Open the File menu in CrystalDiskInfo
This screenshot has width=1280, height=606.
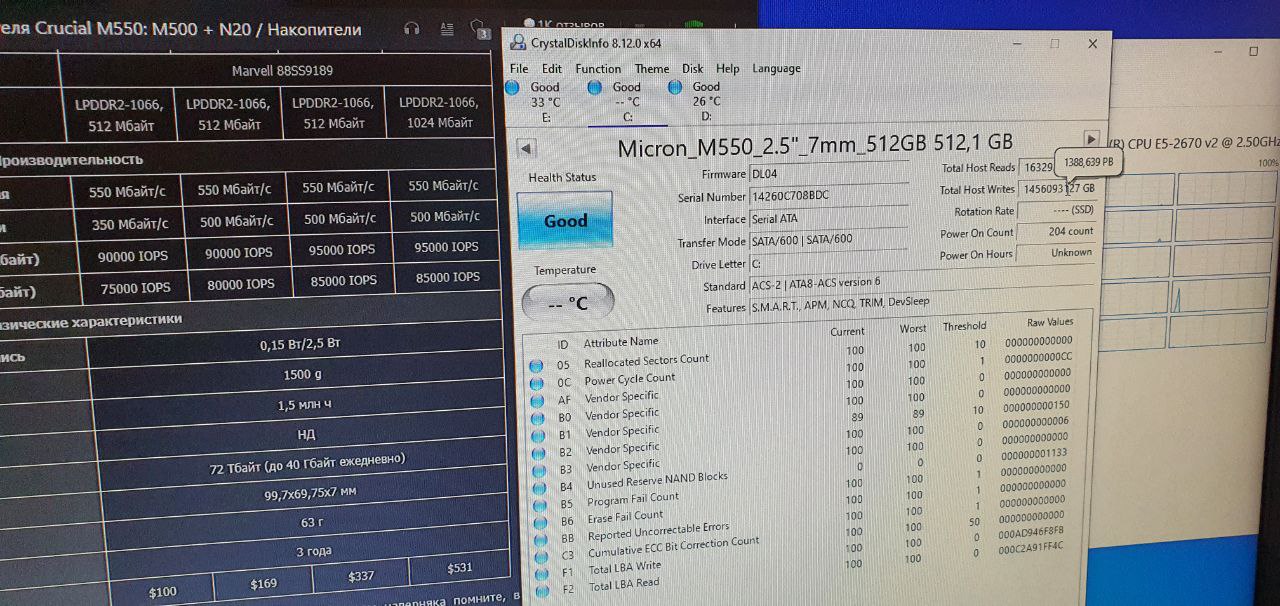pos(519,69)
